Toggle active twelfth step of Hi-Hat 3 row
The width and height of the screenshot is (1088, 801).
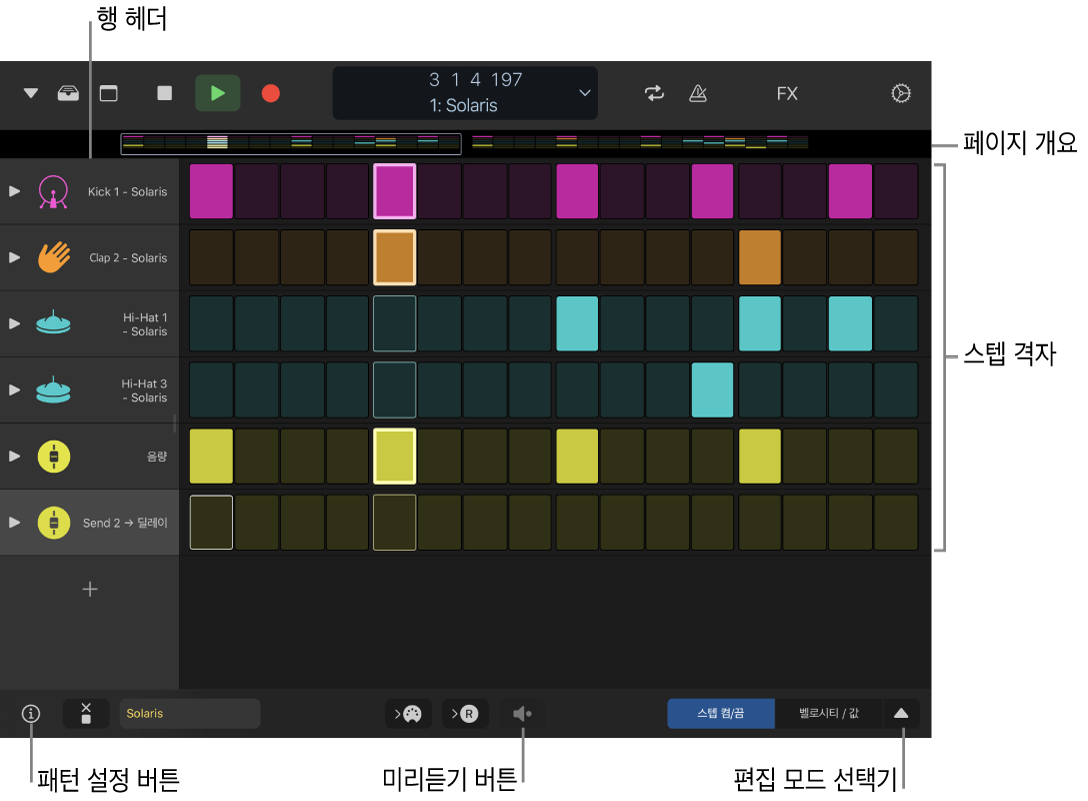tap(712, 389)
